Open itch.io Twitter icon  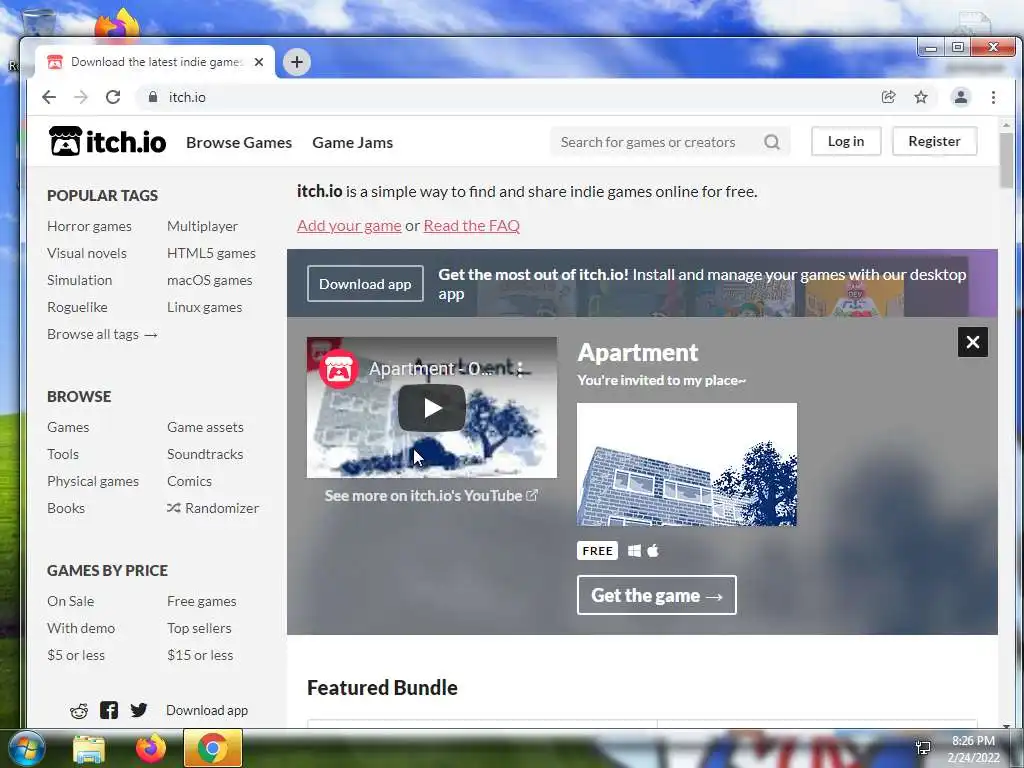138,710
